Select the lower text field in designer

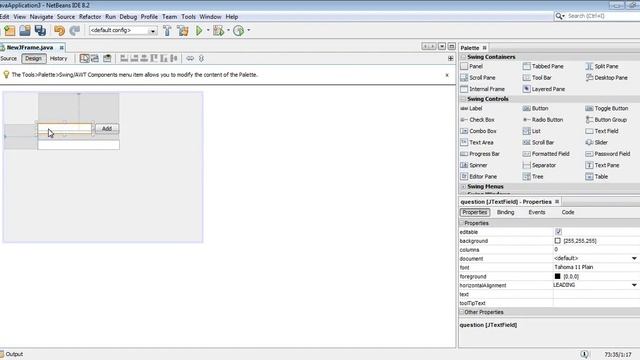tap(78, 145)
